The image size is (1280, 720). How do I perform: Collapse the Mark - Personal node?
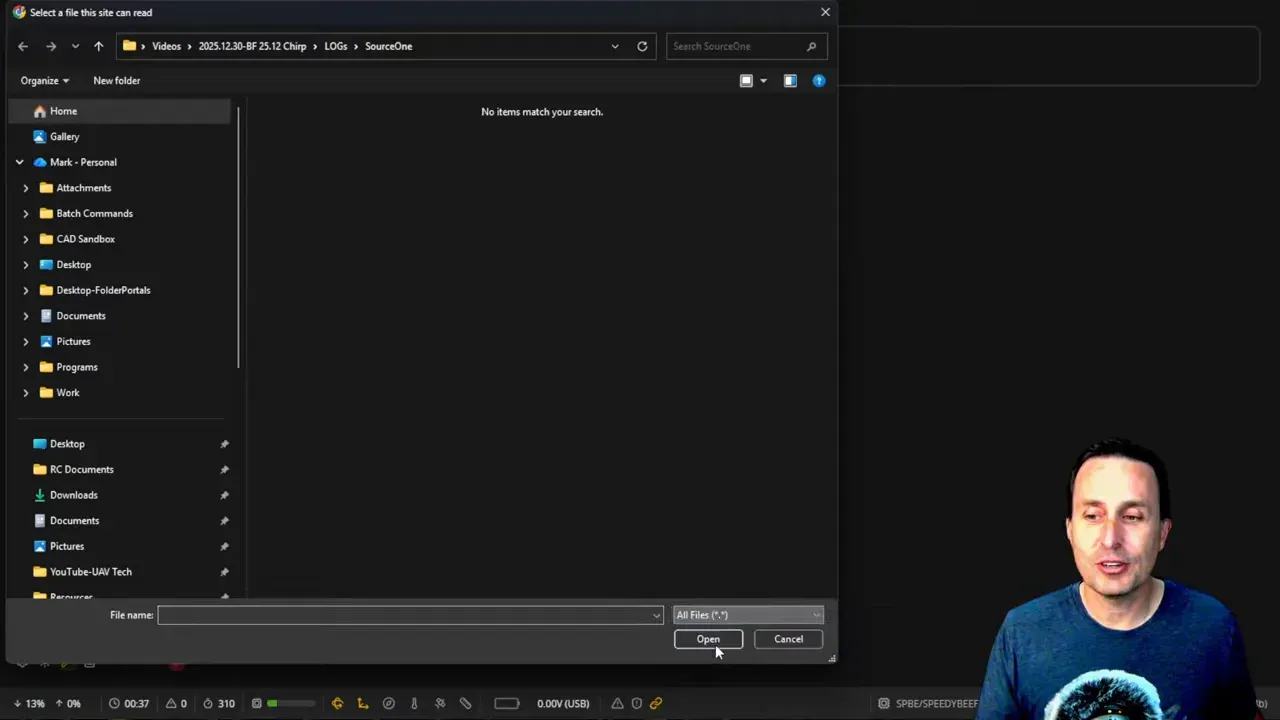click(x=20, y=162)
